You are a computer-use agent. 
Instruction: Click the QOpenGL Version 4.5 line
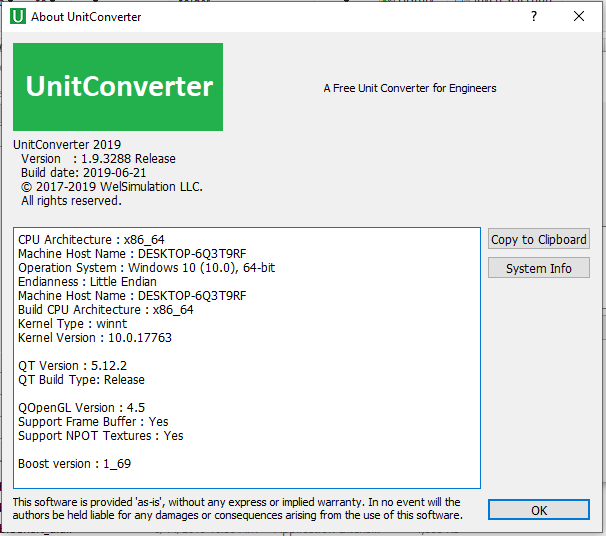[x=82, y=407]
